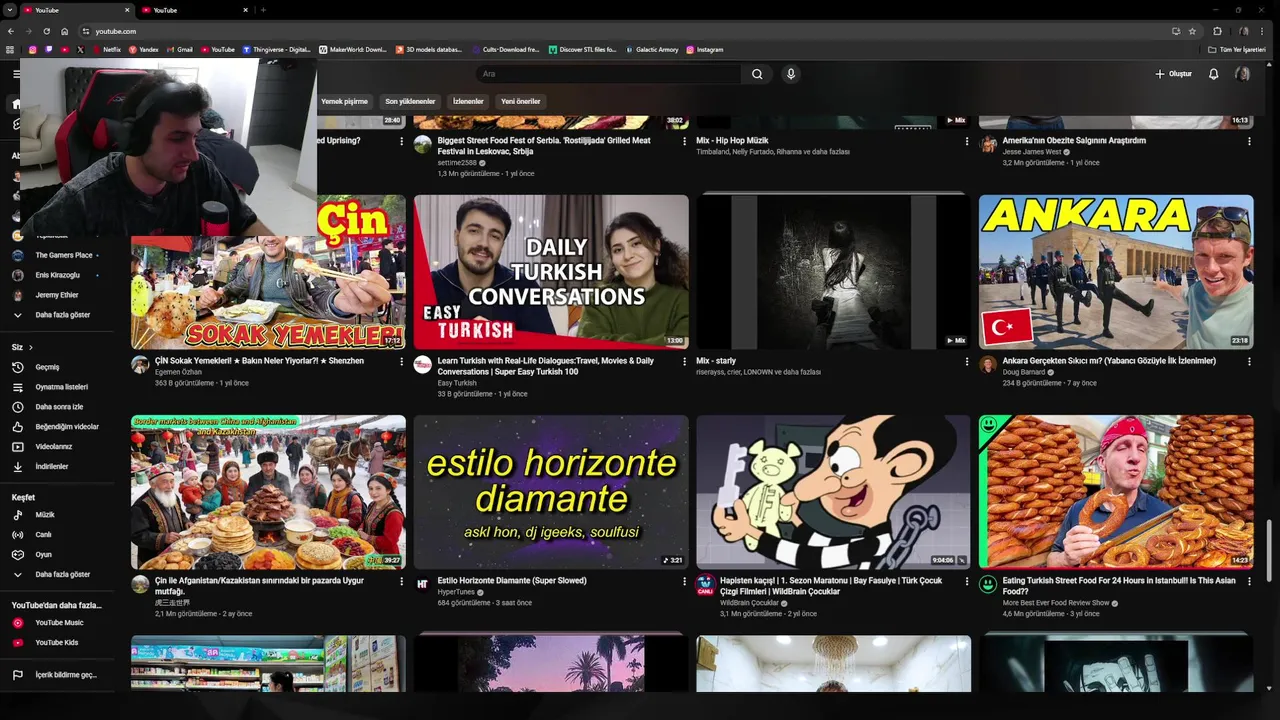Click the YouTube Ara search field
This screenshot has width=1280, height=720.
[608, 74]
